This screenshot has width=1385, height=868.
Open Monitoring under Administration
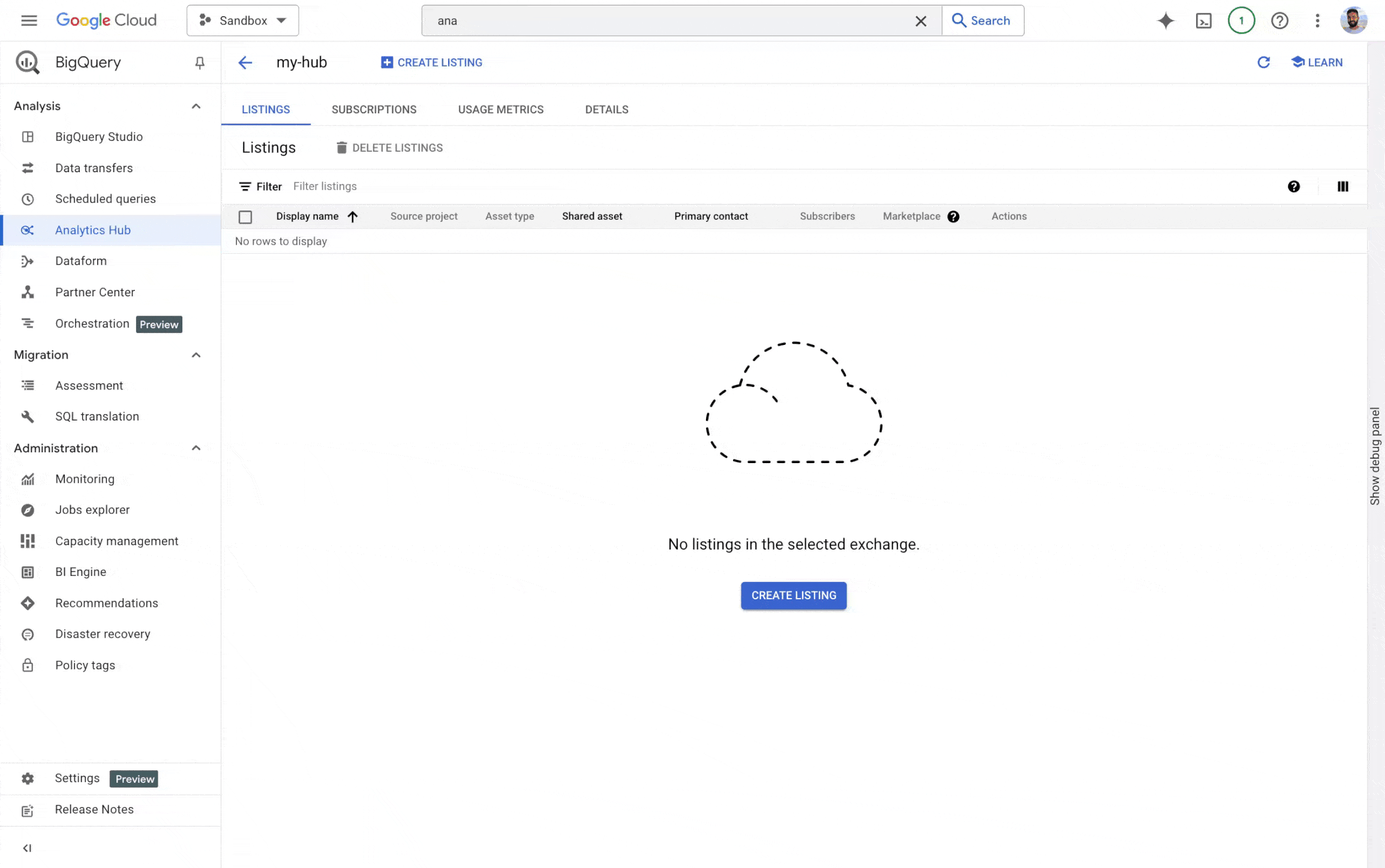click(110, 479)
